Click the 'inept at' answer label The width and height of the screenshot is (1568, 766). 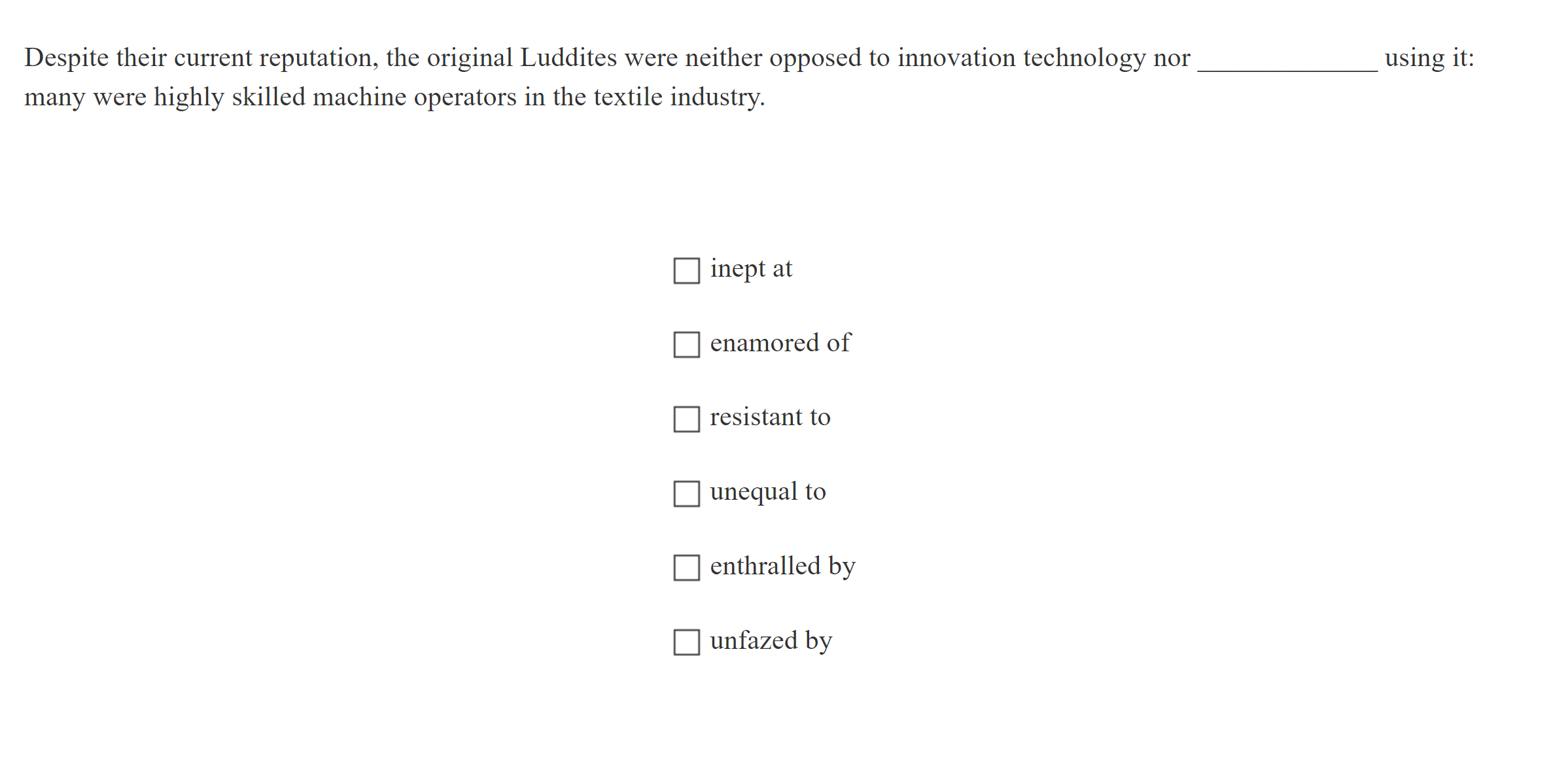point(751,269)
